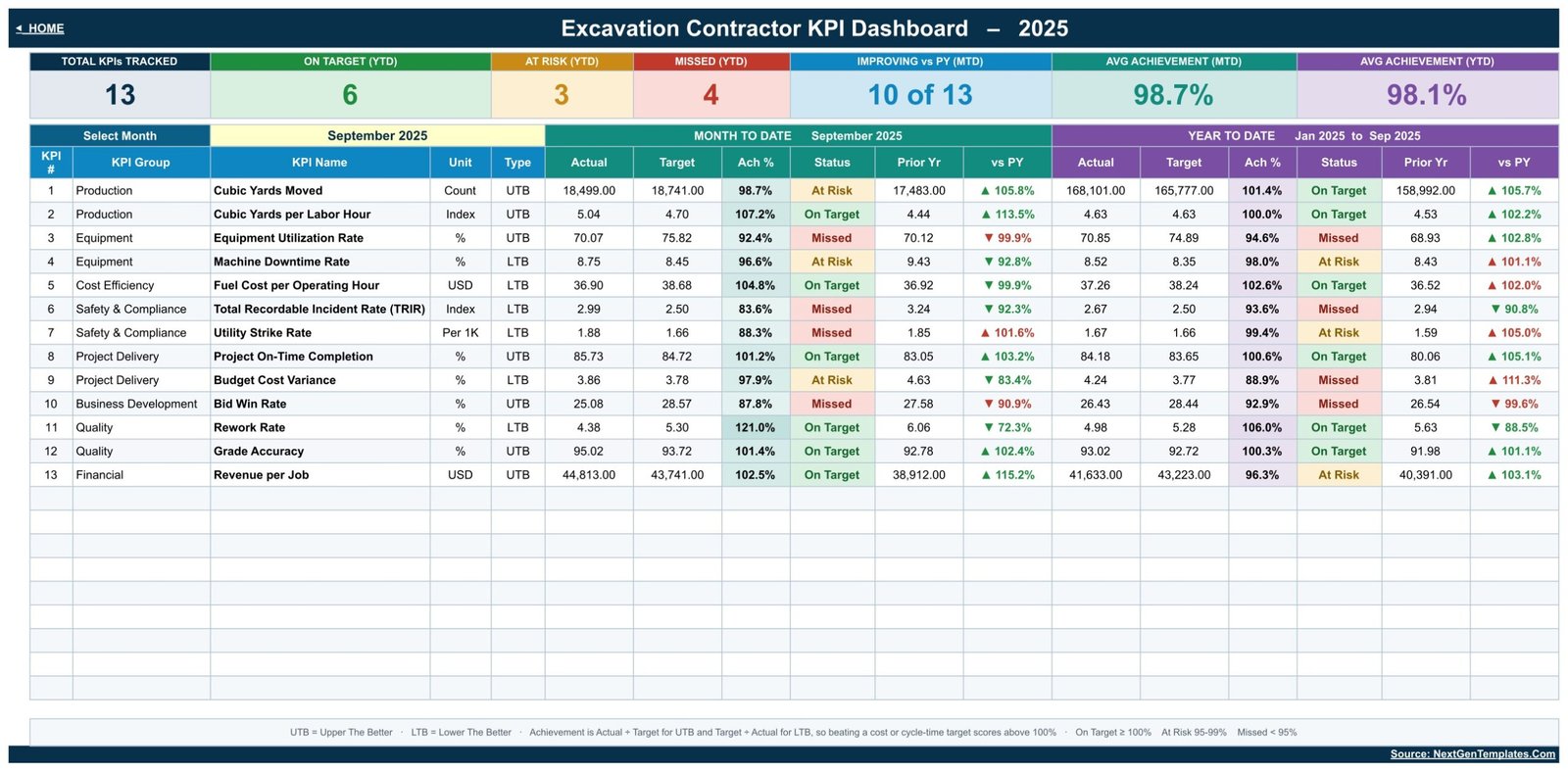Viewport: 1568px width, 772px height.
Task: Click MTD prior year value 38,912.00
Action: point(918,475)
